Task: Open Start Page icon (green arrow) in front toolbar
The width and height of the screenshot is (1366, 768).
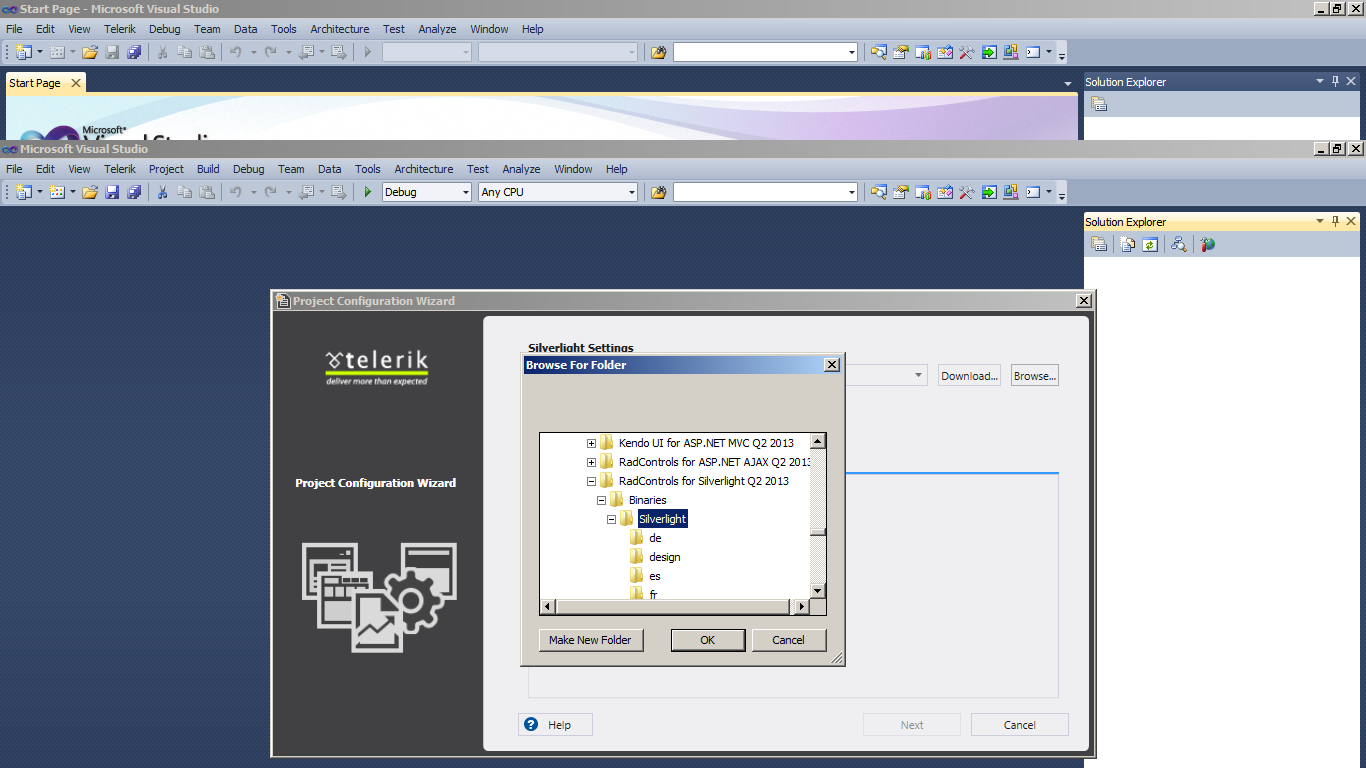Action: pos(989,192)
